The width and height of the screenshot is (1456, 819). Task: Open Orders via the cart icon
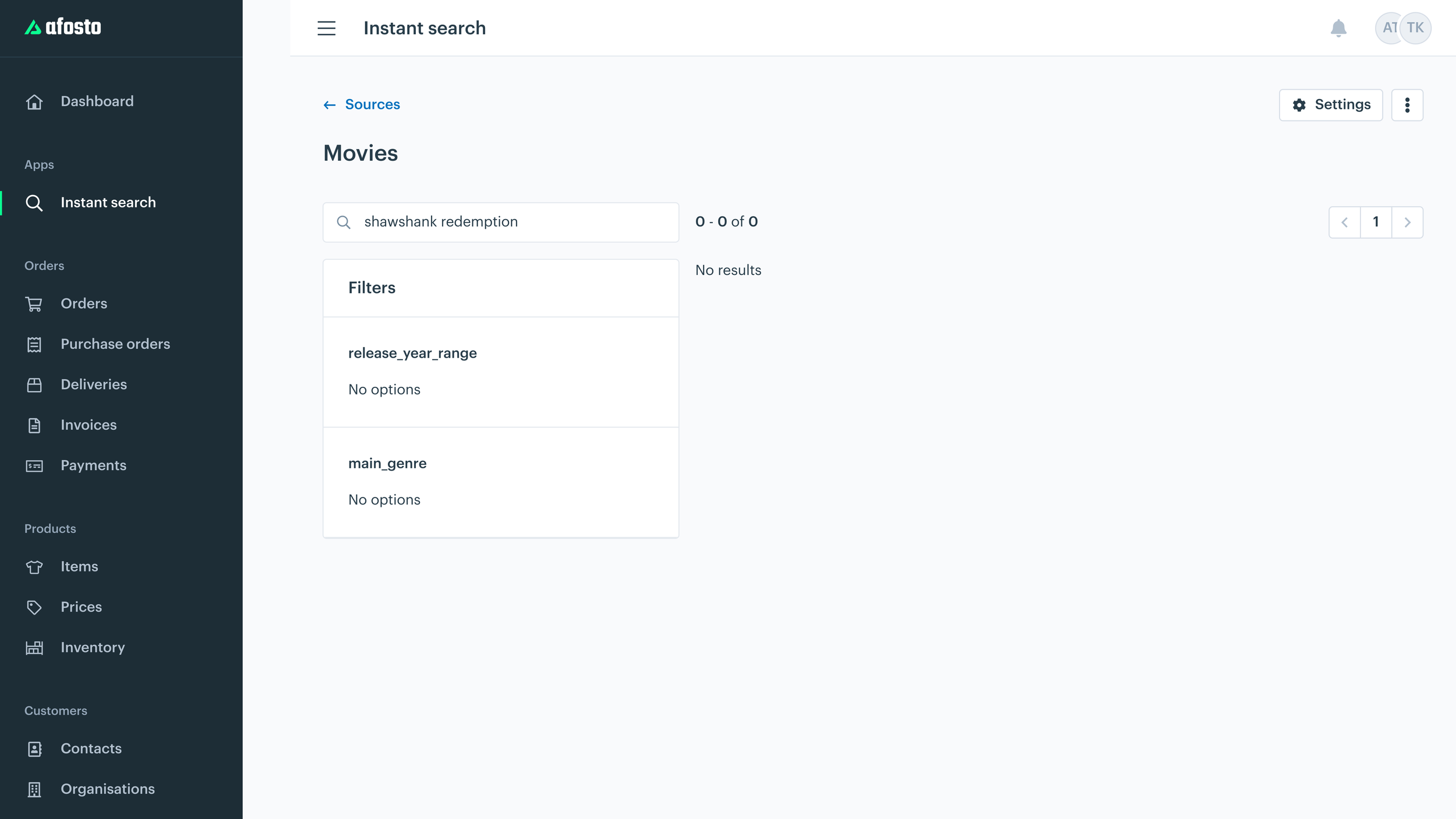pyautogui.click(x=34, y=303)
